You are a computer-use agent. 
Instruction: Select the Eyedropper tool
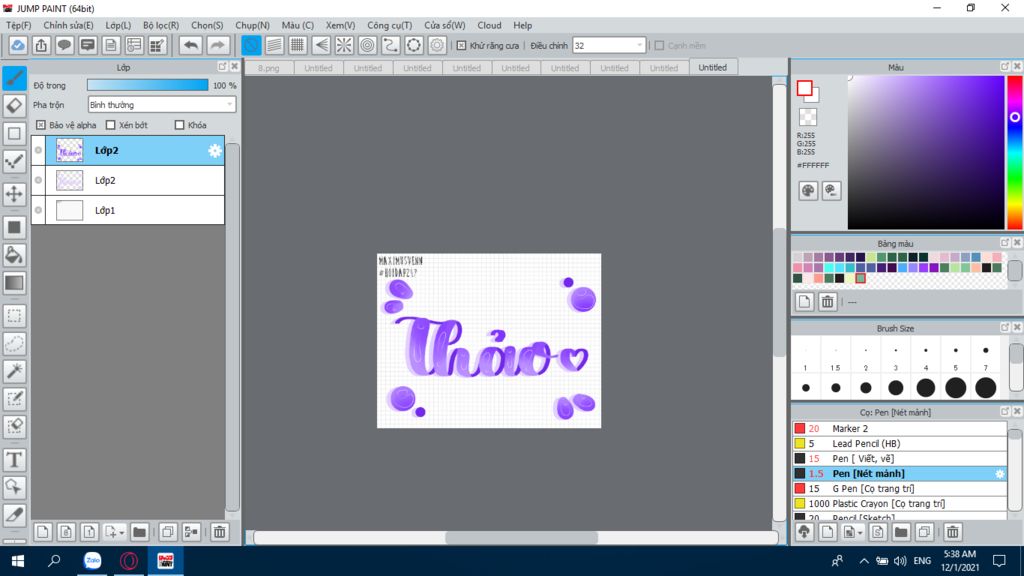tap(14, 515)
